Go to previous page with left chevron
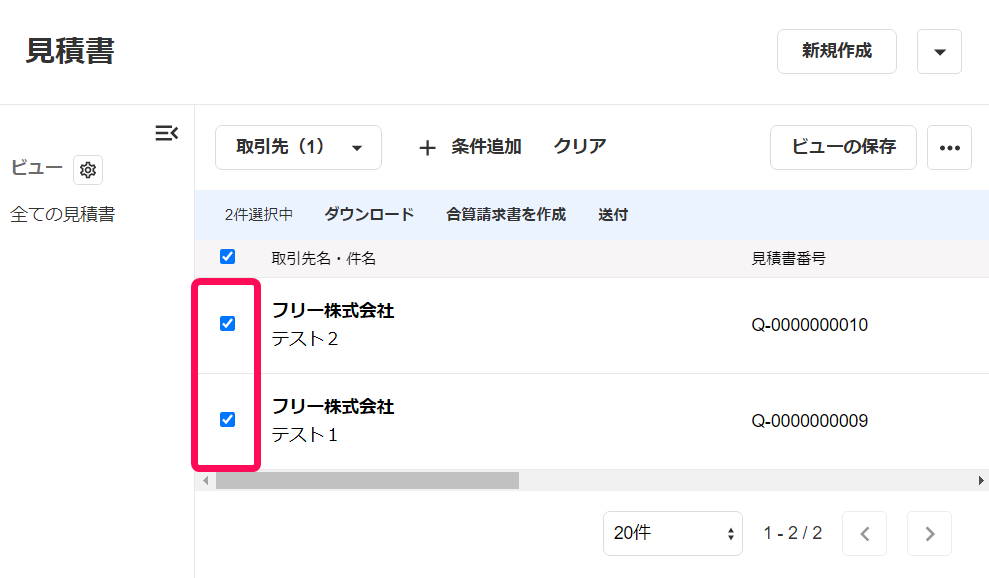This screenshot has width=989, height=578. point(865,534)
